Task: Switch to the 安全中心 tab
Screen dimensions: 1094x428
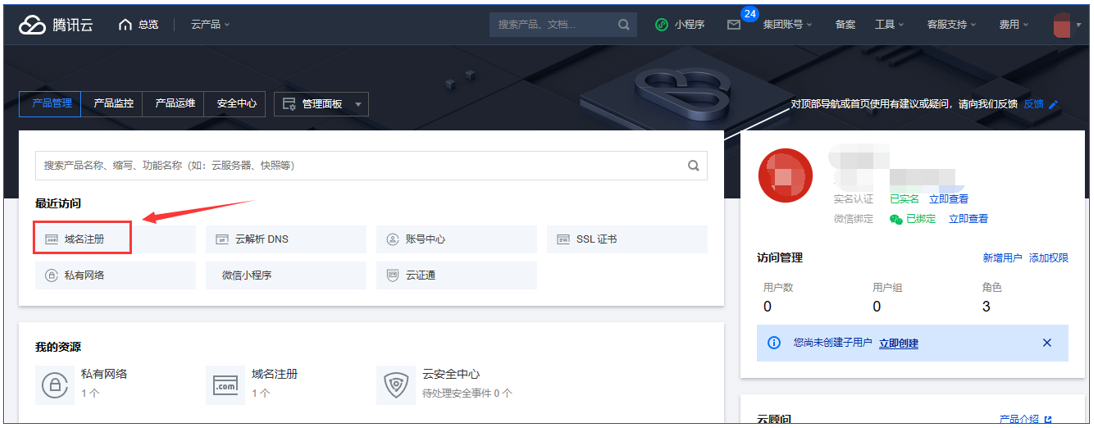Action: point(235,103)
